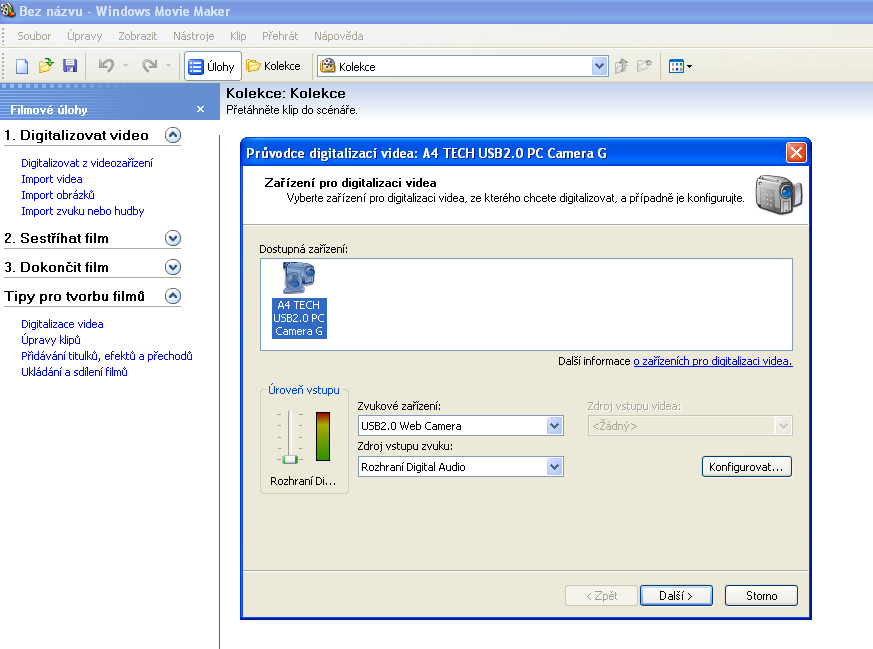
Task: Click the Up One Level icon
Action: pos(621,66)
